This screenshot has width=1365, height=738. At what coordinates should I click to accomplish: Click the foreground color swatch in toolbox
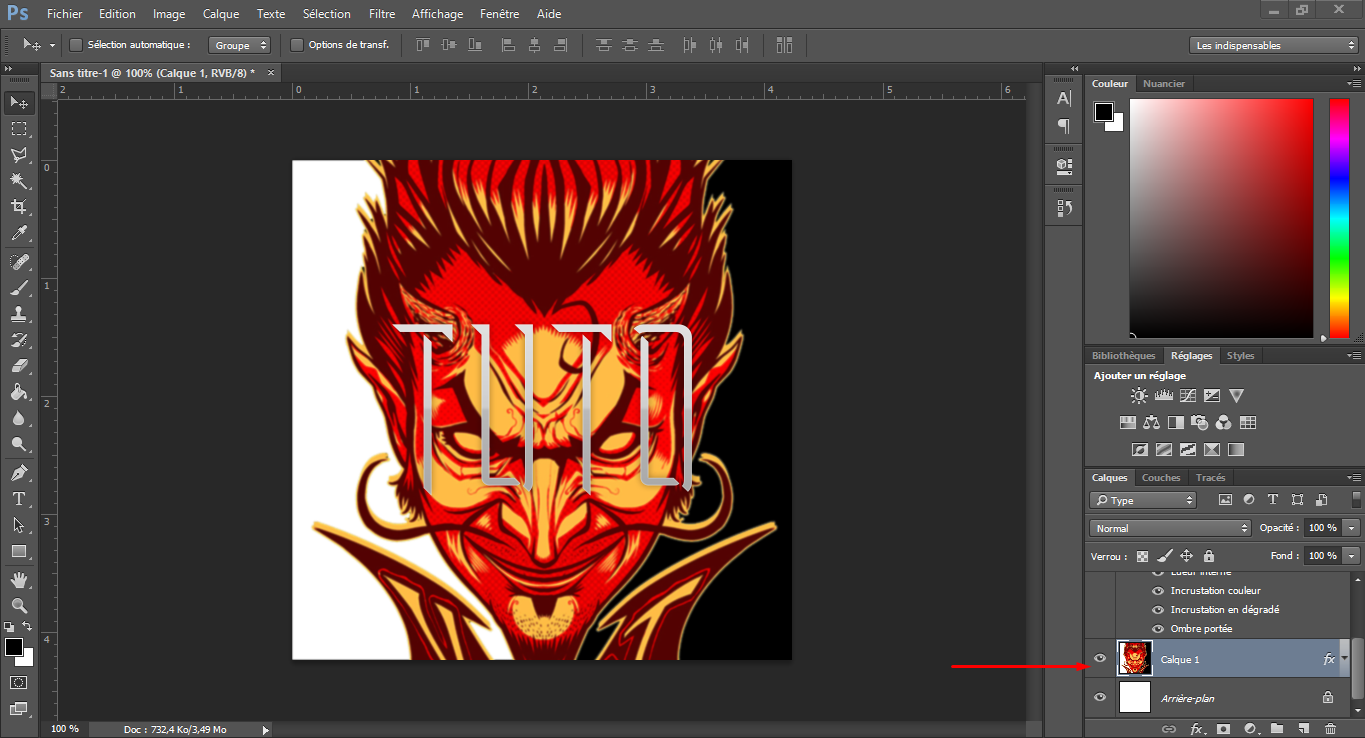click(x=14, y=647)
